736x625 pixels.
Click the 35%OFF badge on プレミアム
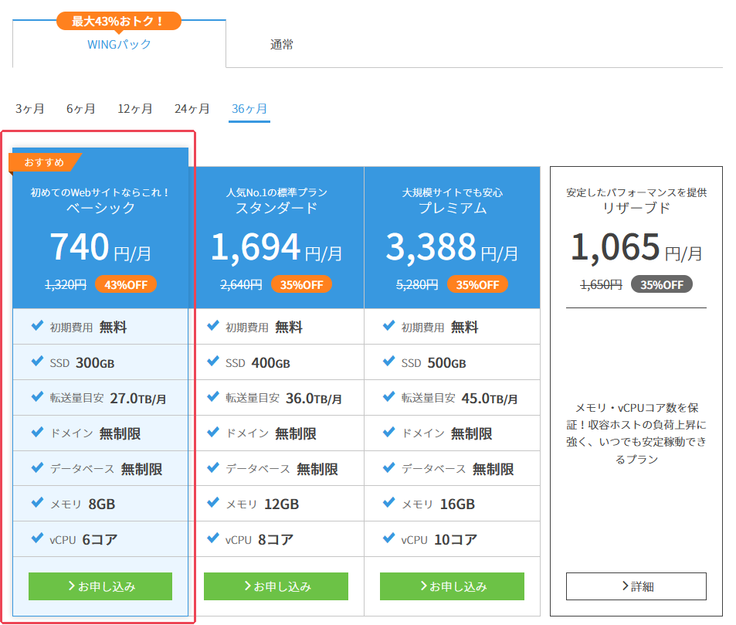pyautogui.click(x=477, y=284)
